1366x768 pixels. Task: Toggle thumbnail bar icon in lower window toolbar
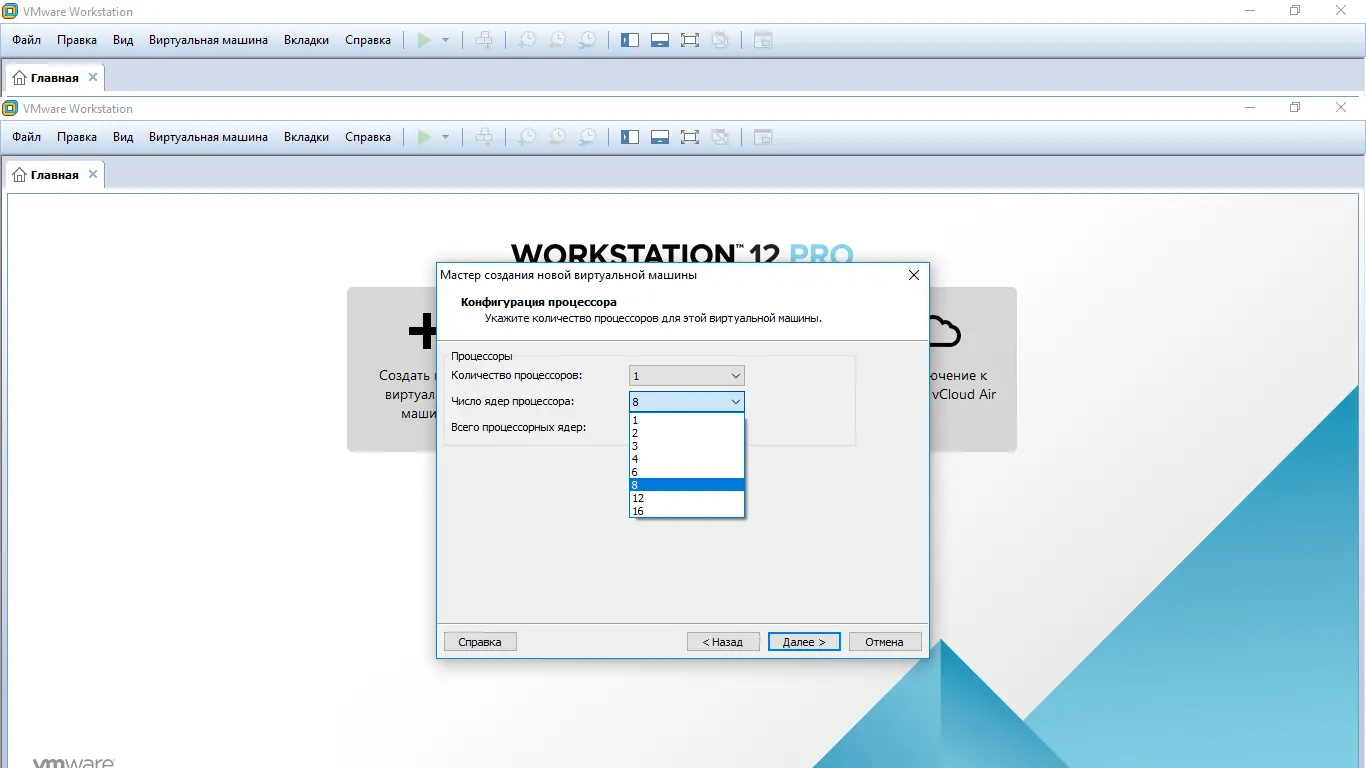tap(659, 137)
